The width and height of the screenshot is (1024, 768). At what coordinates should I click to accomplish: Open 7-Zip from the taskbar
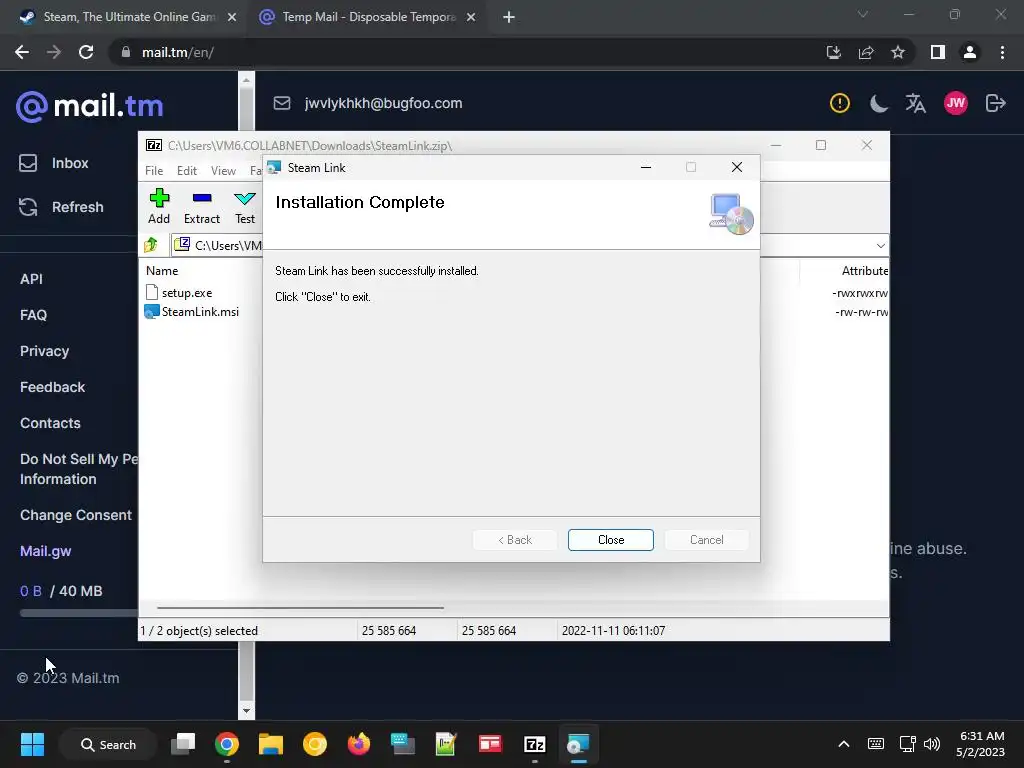click(x=534, y=744)
